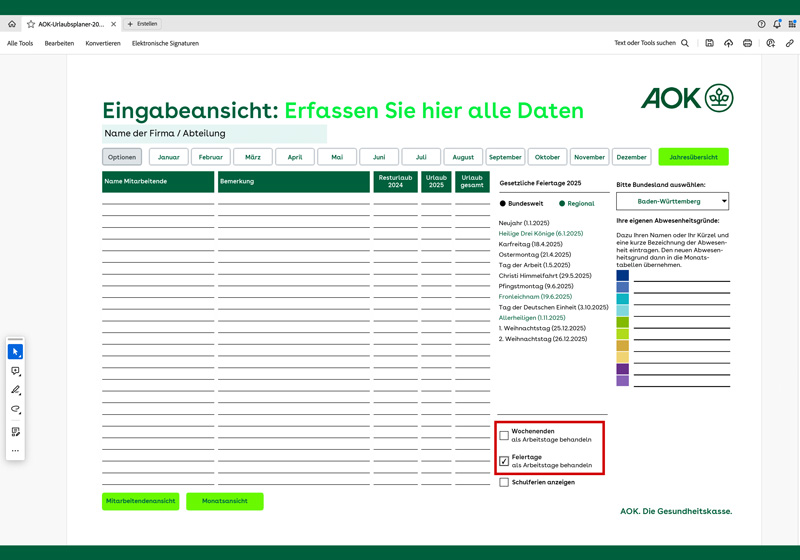800x560 pixels.
Task: Click the dark turquoise absence color swatch
Action: [x=622, y=299]
